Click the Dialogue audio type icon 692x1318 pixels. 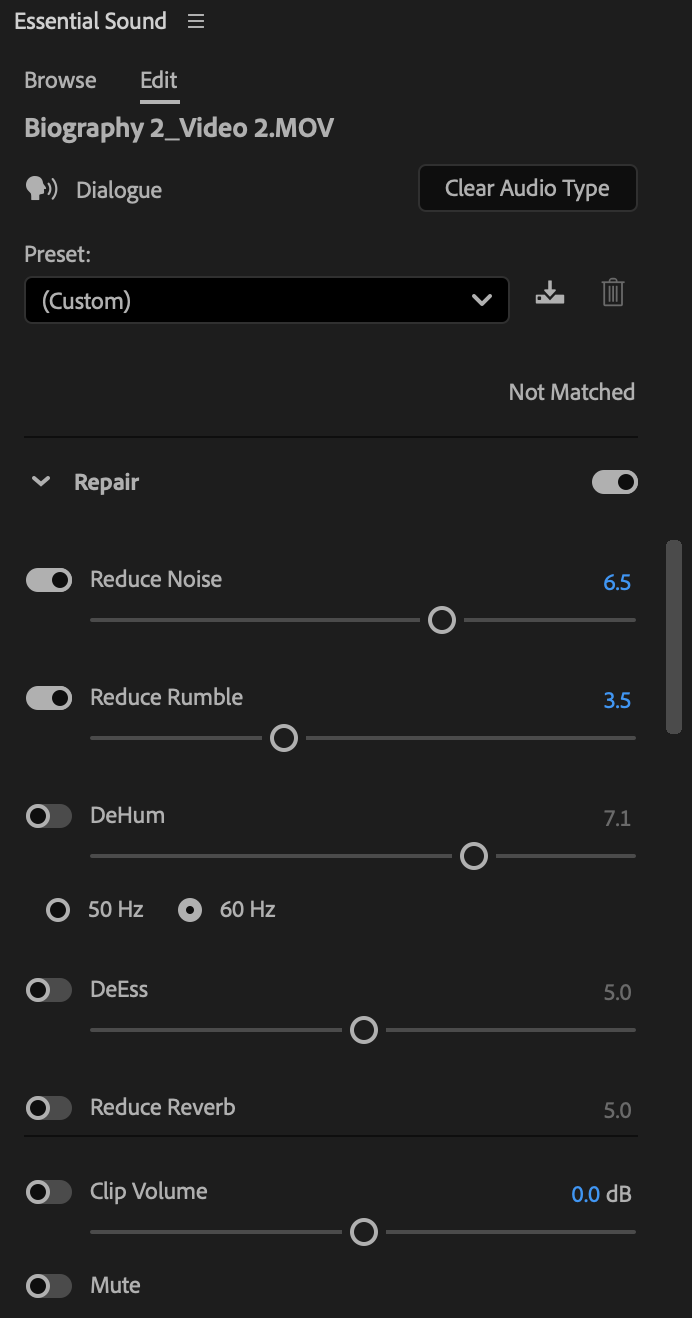coord(42,189)
